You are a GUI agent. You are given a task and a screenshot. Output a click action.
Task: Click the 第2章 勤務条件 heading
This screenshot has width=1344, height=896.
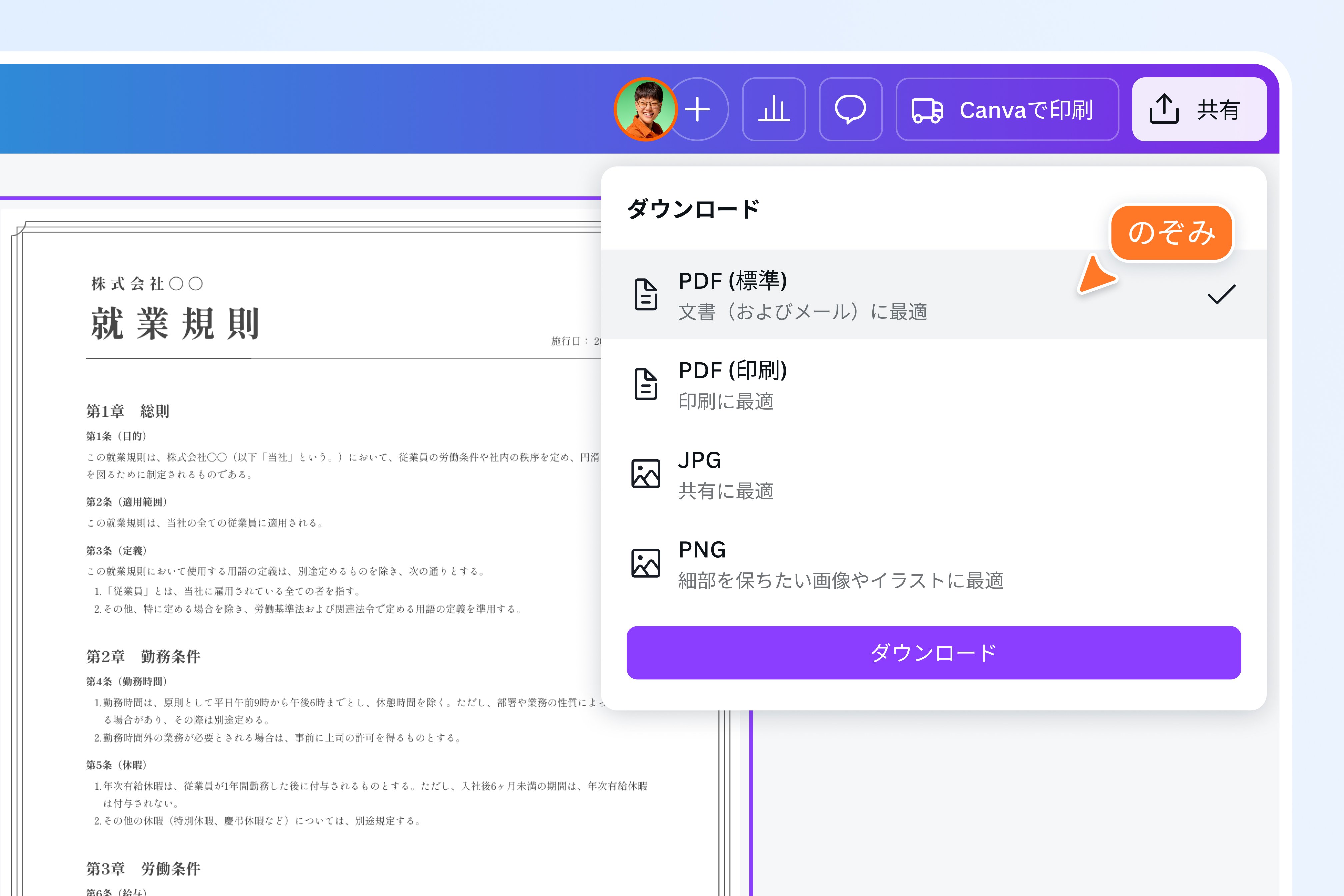143,657
